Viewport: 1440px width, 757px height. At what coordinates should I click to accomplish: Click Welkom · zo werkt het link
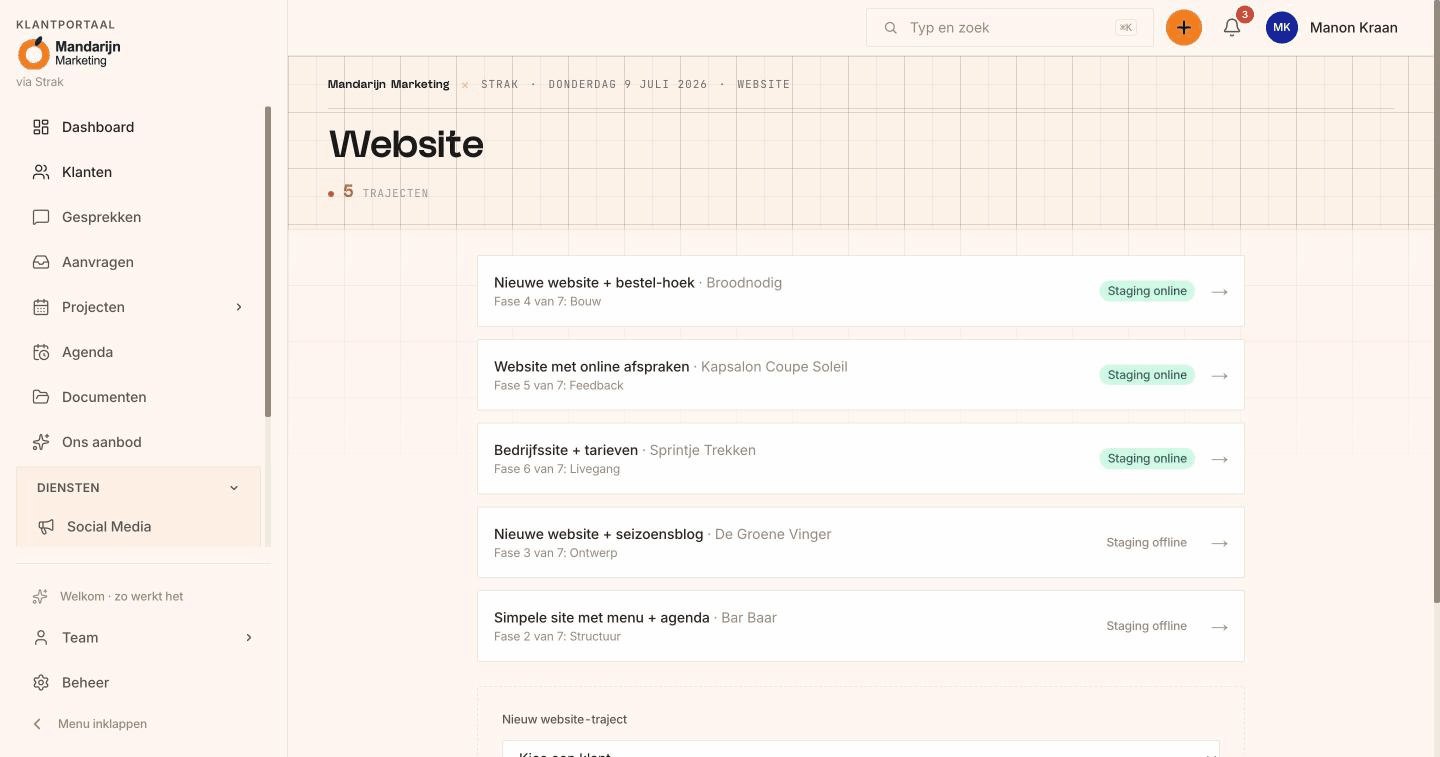click(x=122, y=597)
